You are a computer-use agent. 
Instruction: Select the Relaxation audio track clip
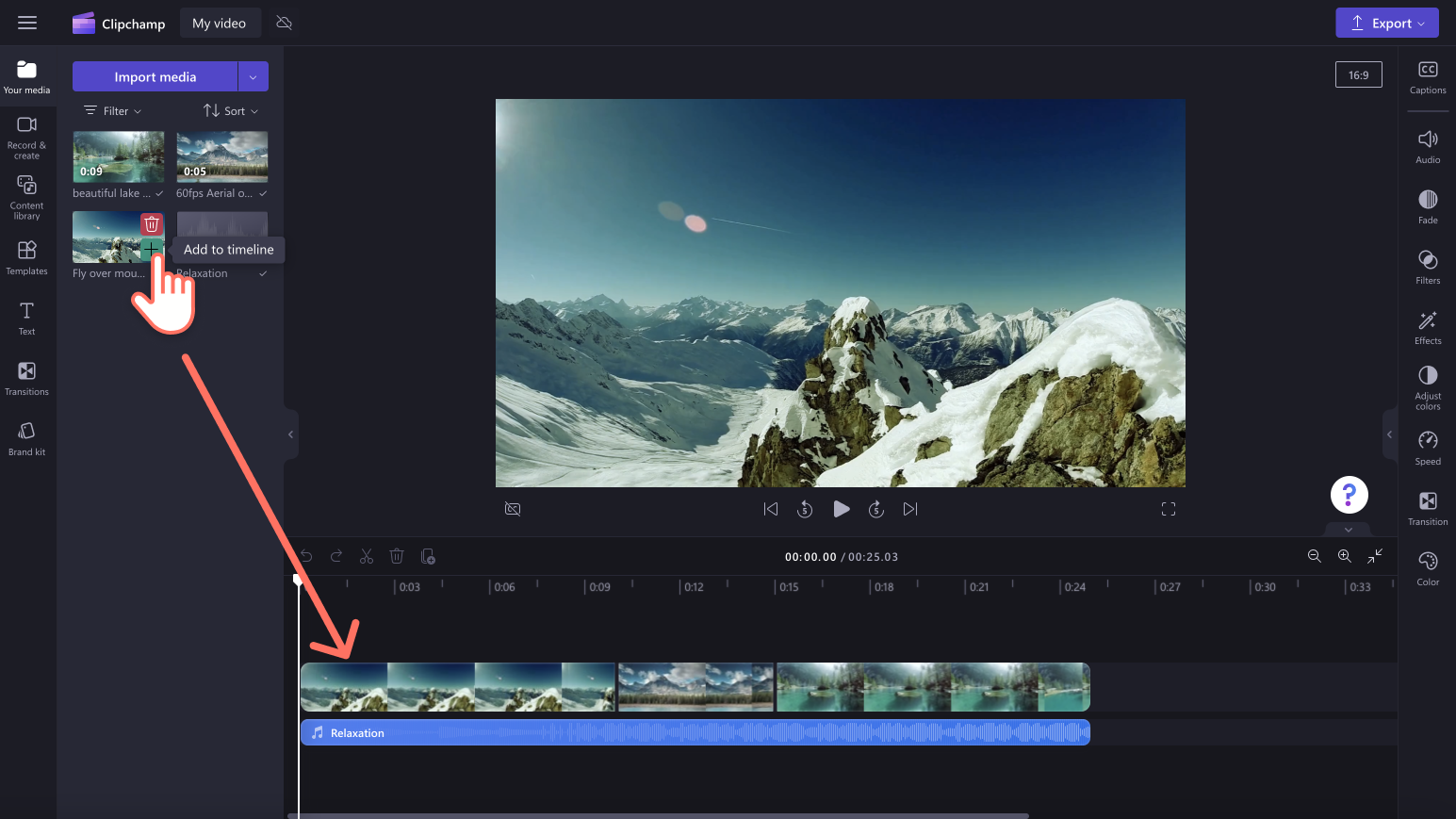pyautogui.click(x=695, y=732)
